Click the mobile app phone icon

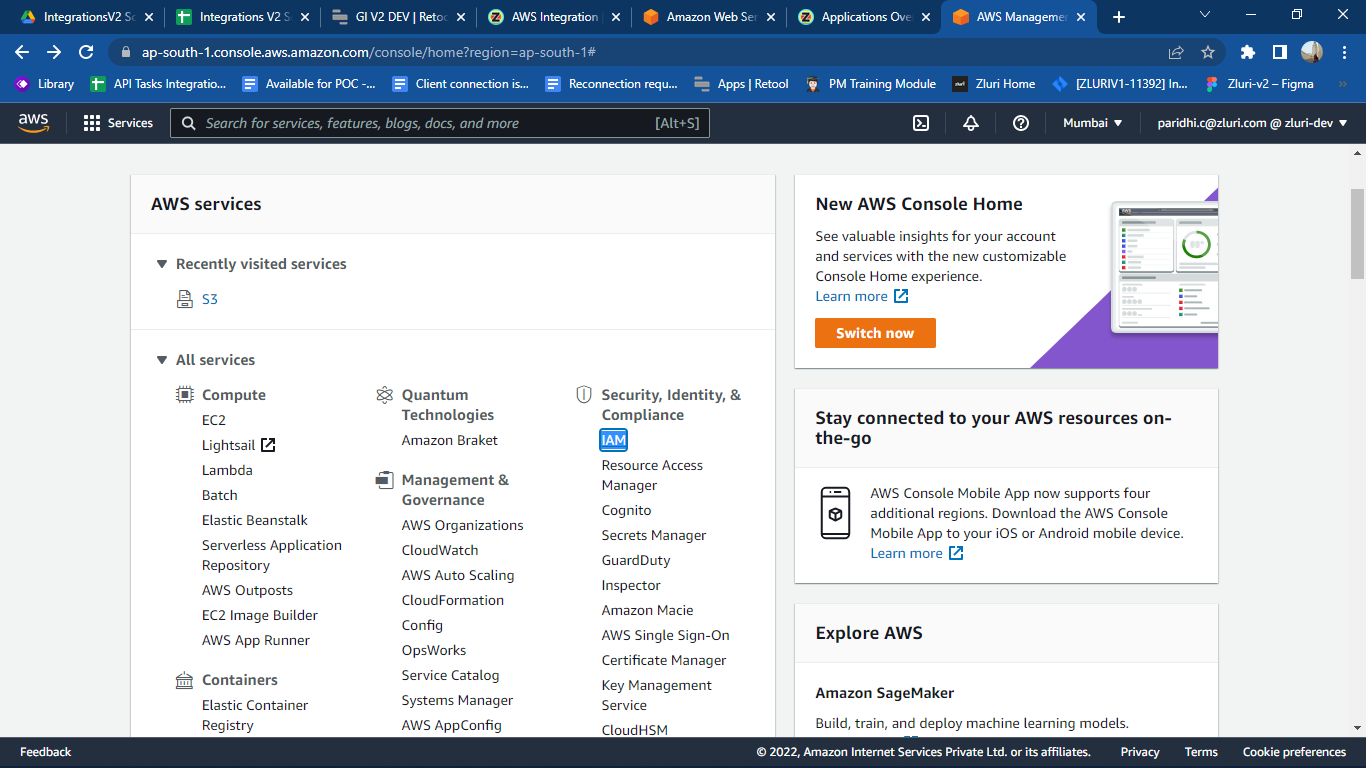click(835, 513)
